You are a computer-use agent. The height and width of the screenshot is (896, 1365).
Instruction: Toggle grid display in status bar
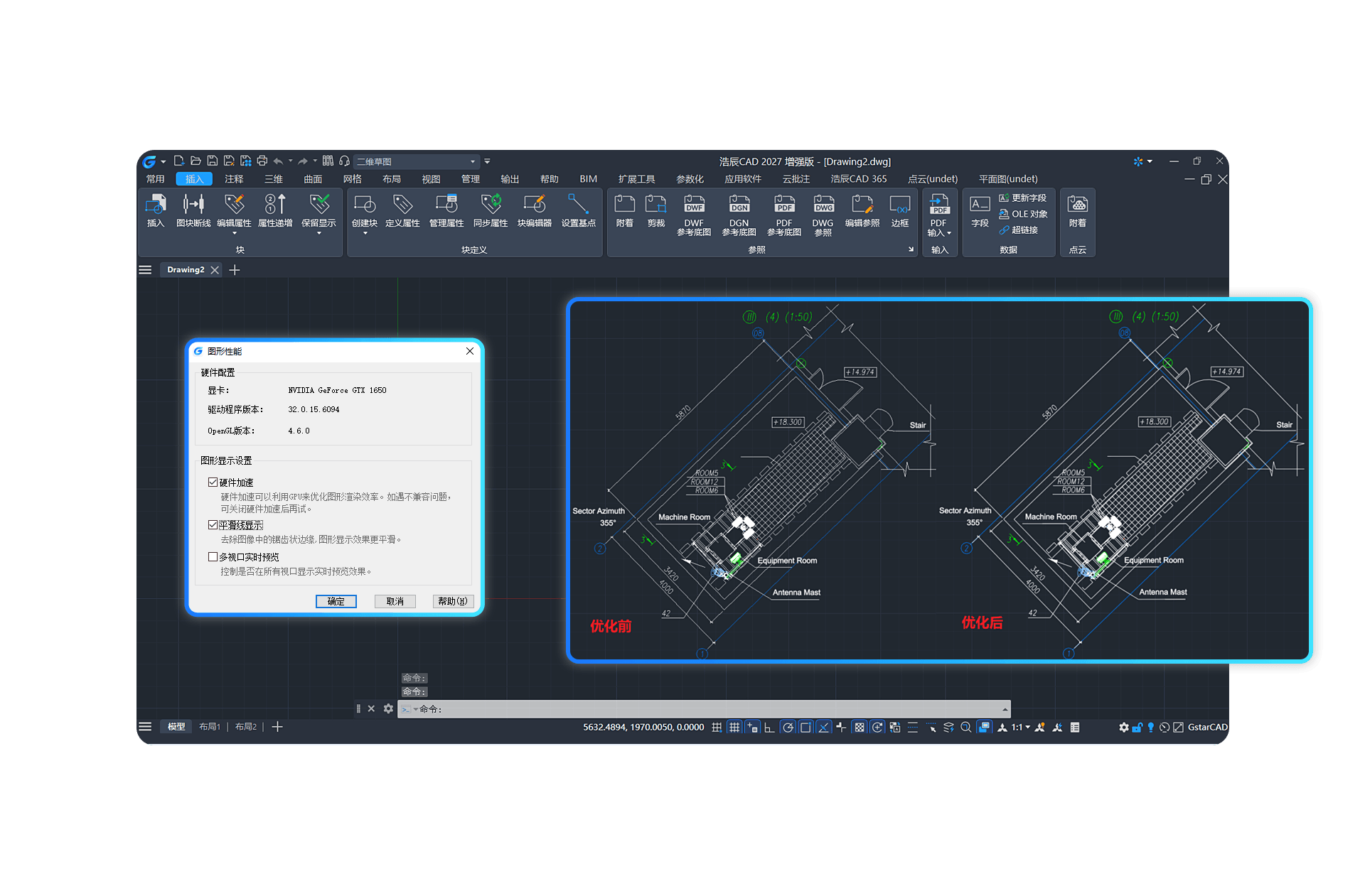[x=734, y=727]
